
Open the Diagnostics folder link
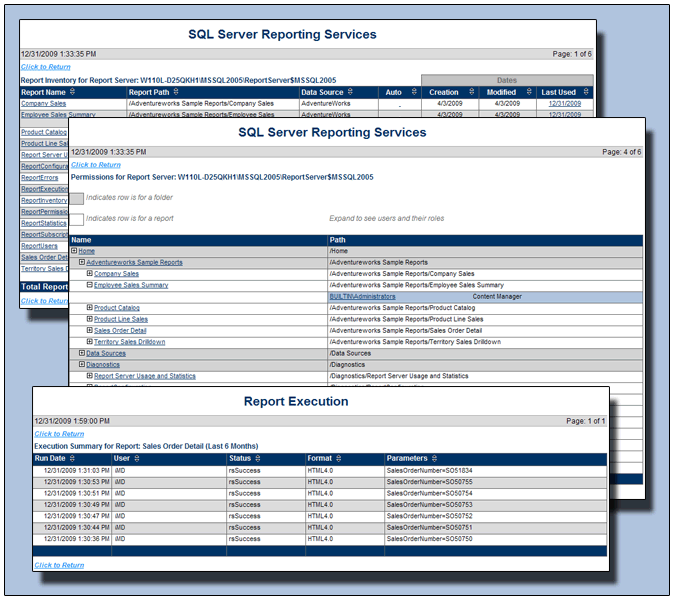click(103, 365)
